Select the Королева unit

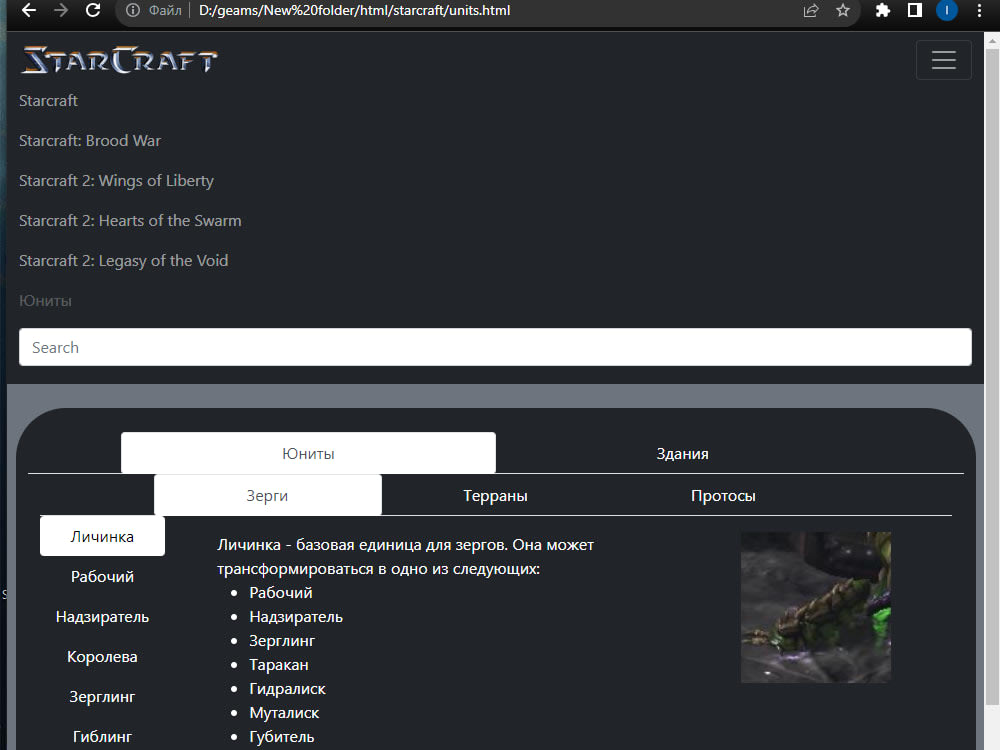(102, 657)
